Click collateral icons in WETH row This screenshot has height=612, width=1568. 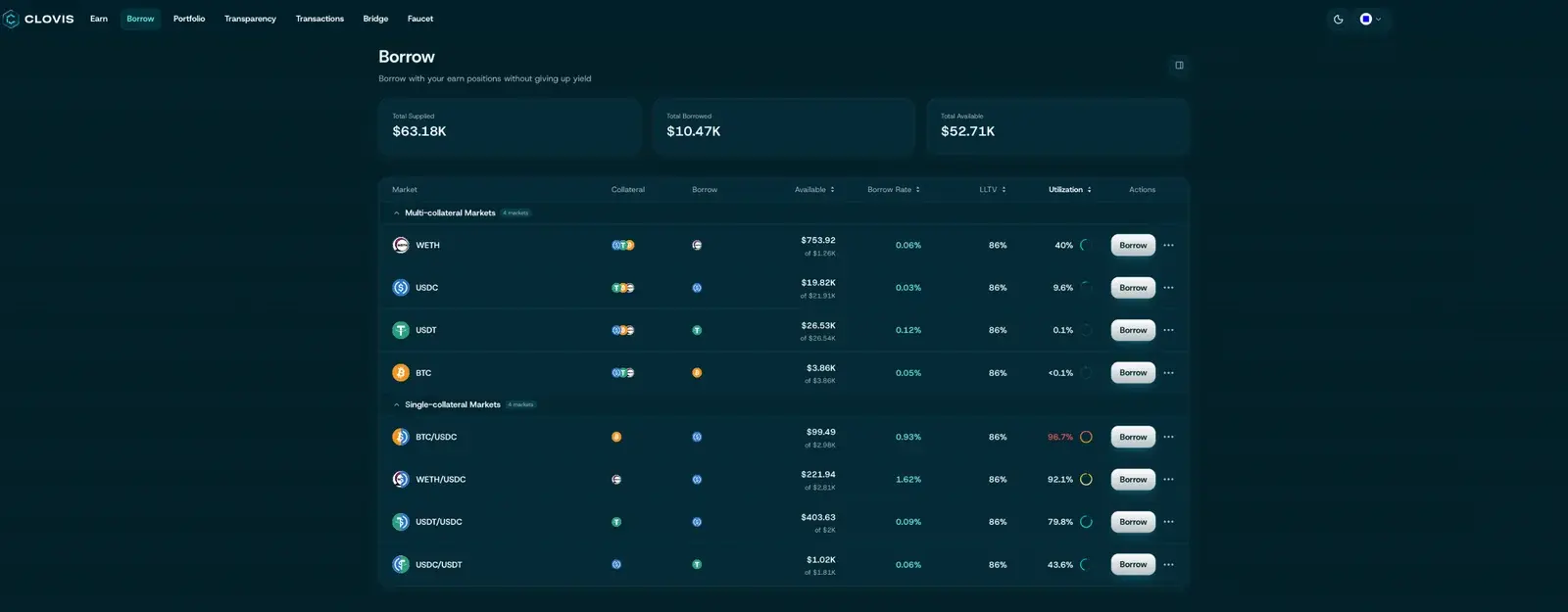click(x=623, y=245)
